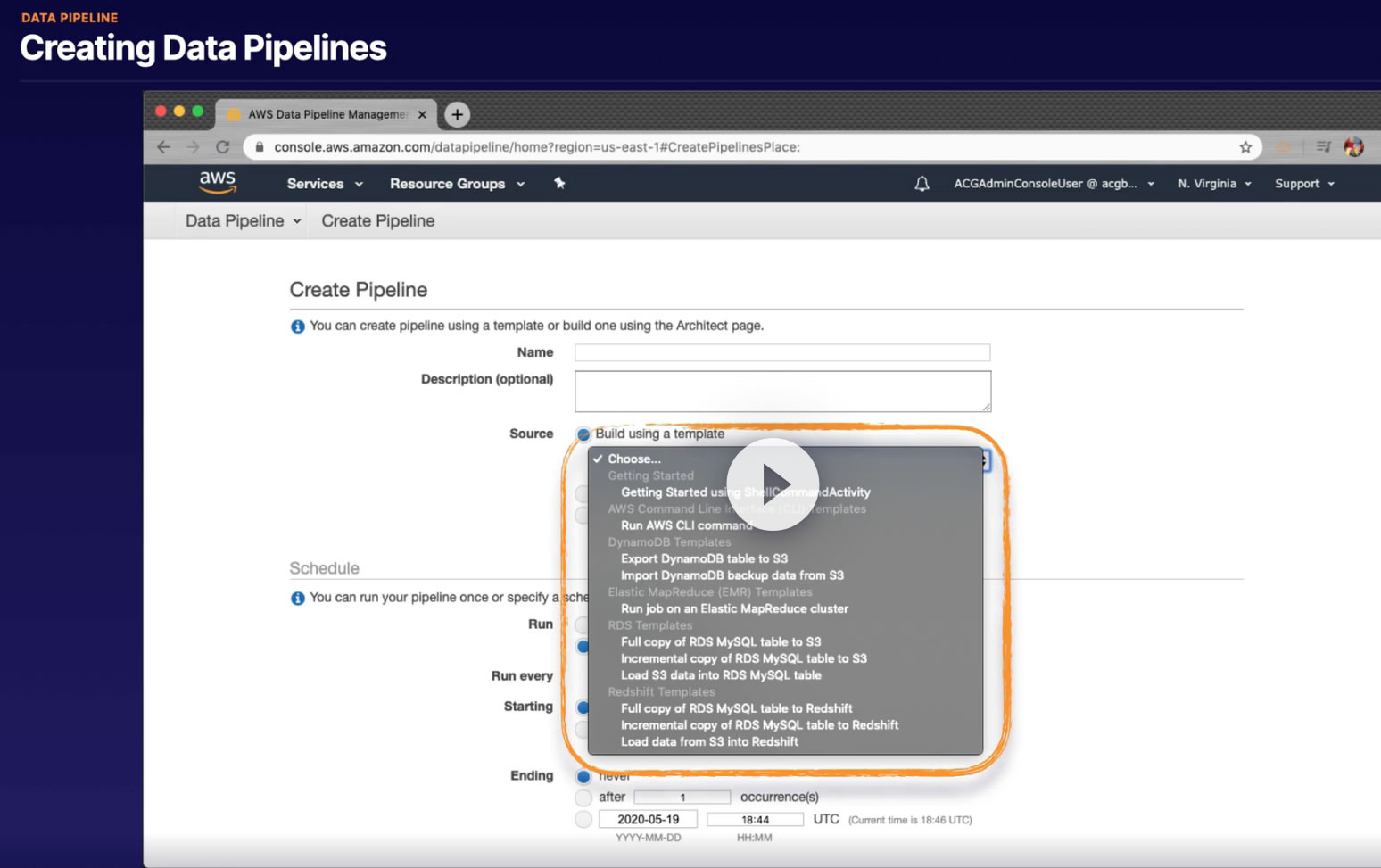The height and width of the screenshot is (868, 1381).
Task: Click the Create Pipeline breadcrumb link
Action: (x=378, y=221)
